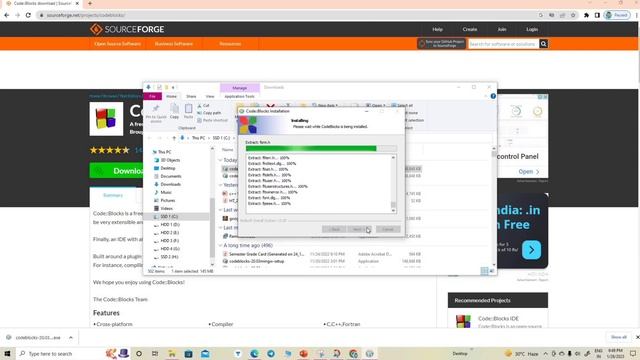Open the browser extensions puzzle icon

click(587, 15)
